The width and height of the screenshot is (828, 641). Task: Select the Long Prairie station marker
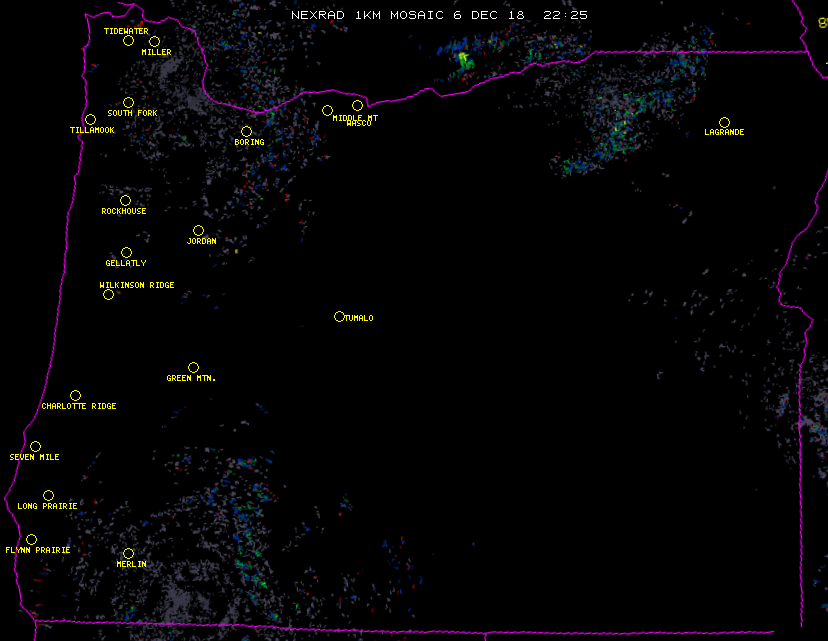(48, 495)
